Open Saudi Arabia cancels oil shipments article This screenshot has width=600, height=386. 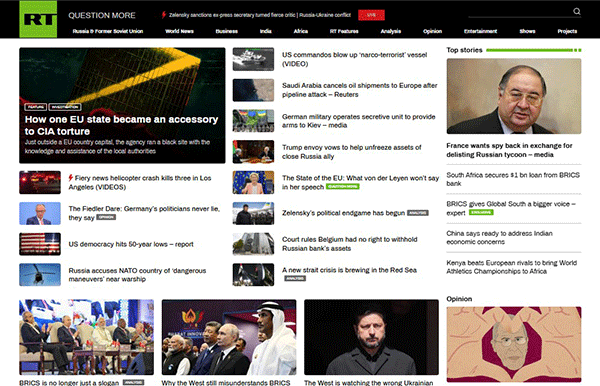tap(359, 90)
